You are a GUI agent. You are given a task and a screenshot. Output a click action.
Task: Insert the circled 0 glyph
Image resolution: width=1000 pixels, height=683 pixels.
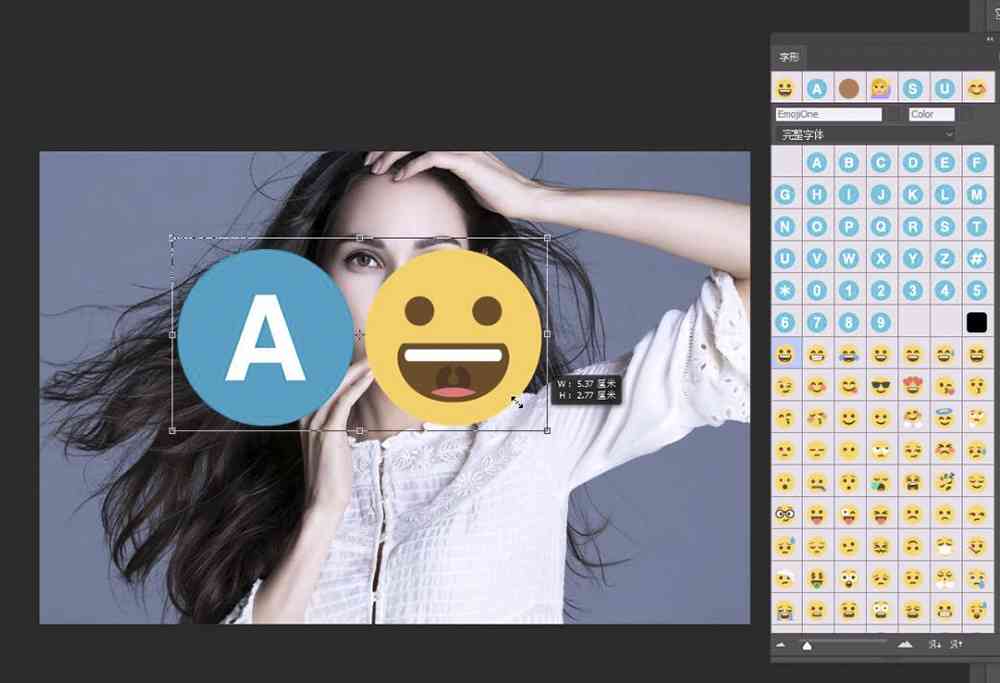(817, 290)
